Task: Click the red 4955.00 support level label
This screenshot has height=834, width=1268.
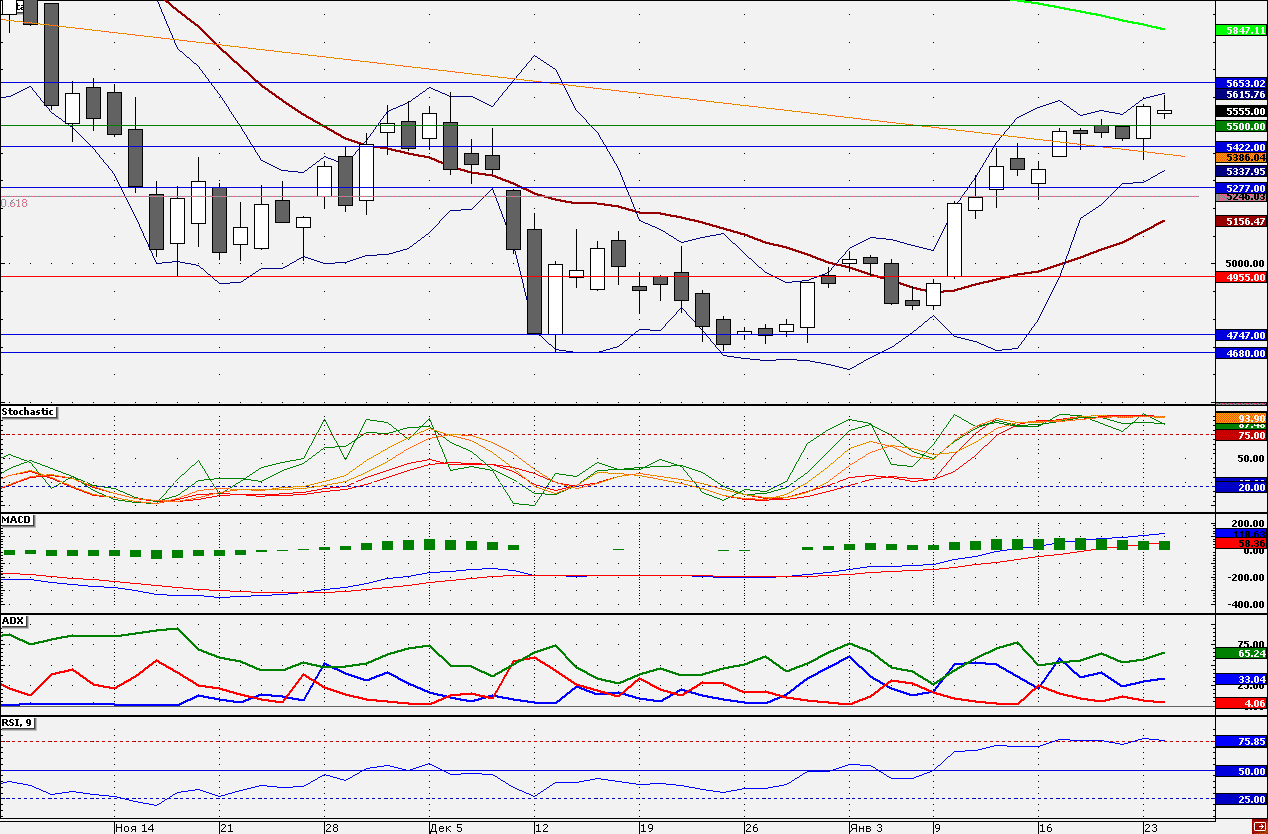Action: click(x=1239, y=277)
